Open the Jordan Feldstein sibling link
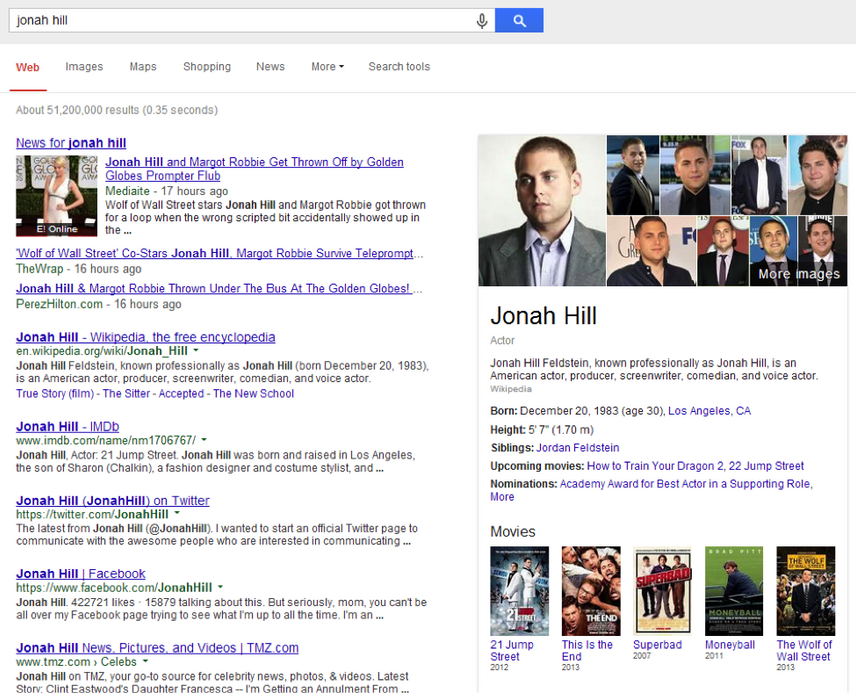This screenshot has width=856, height=693. coord(578,448)
